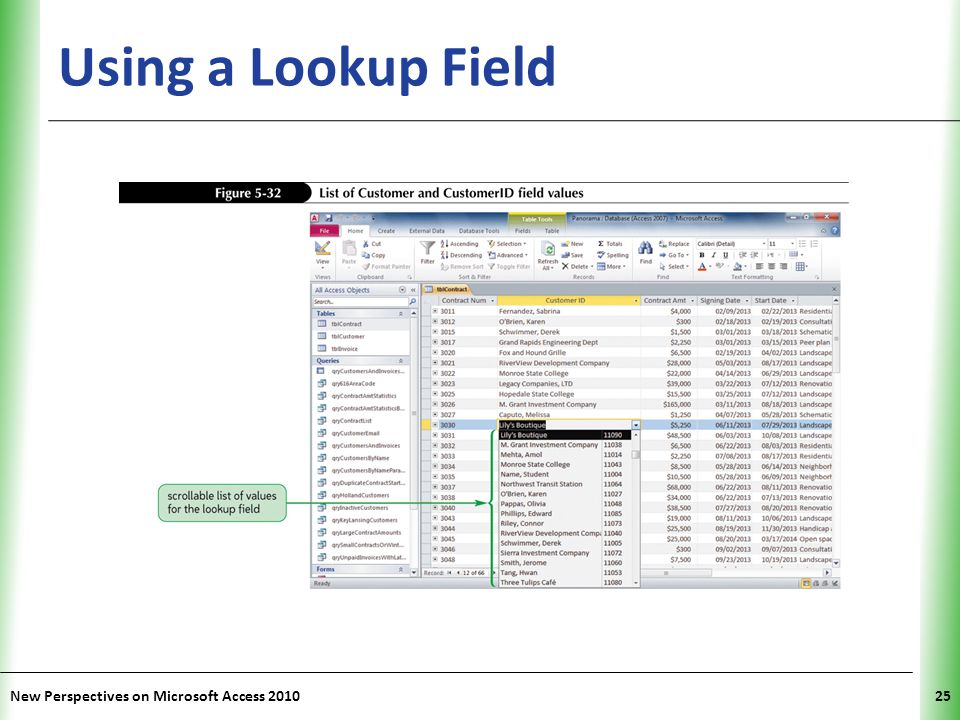Screen dimensions: 960x720
Task: Open the Selection filter dropdown
Action: click(508, 244)
